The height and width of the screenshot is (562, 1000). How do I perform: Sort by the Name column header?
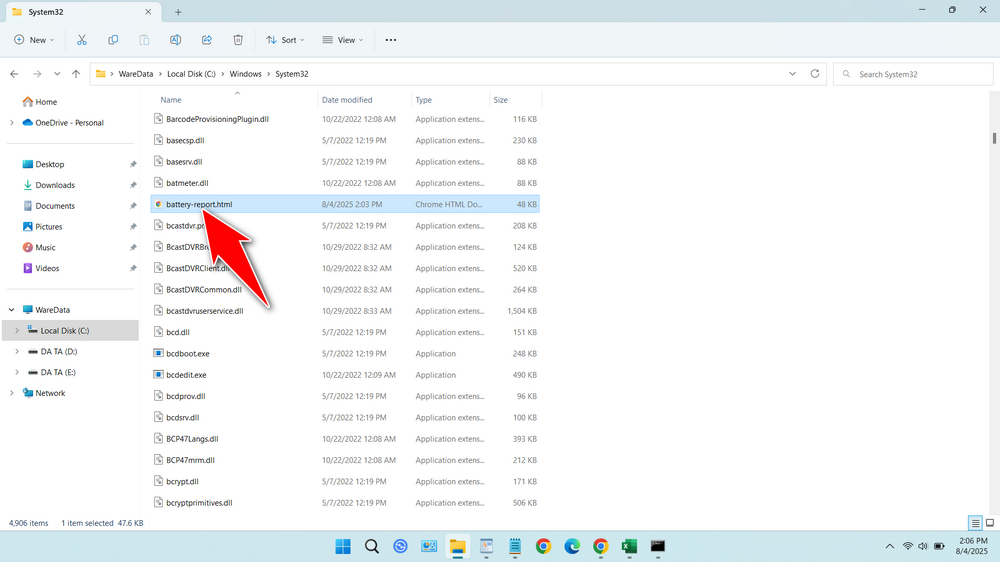171,100
